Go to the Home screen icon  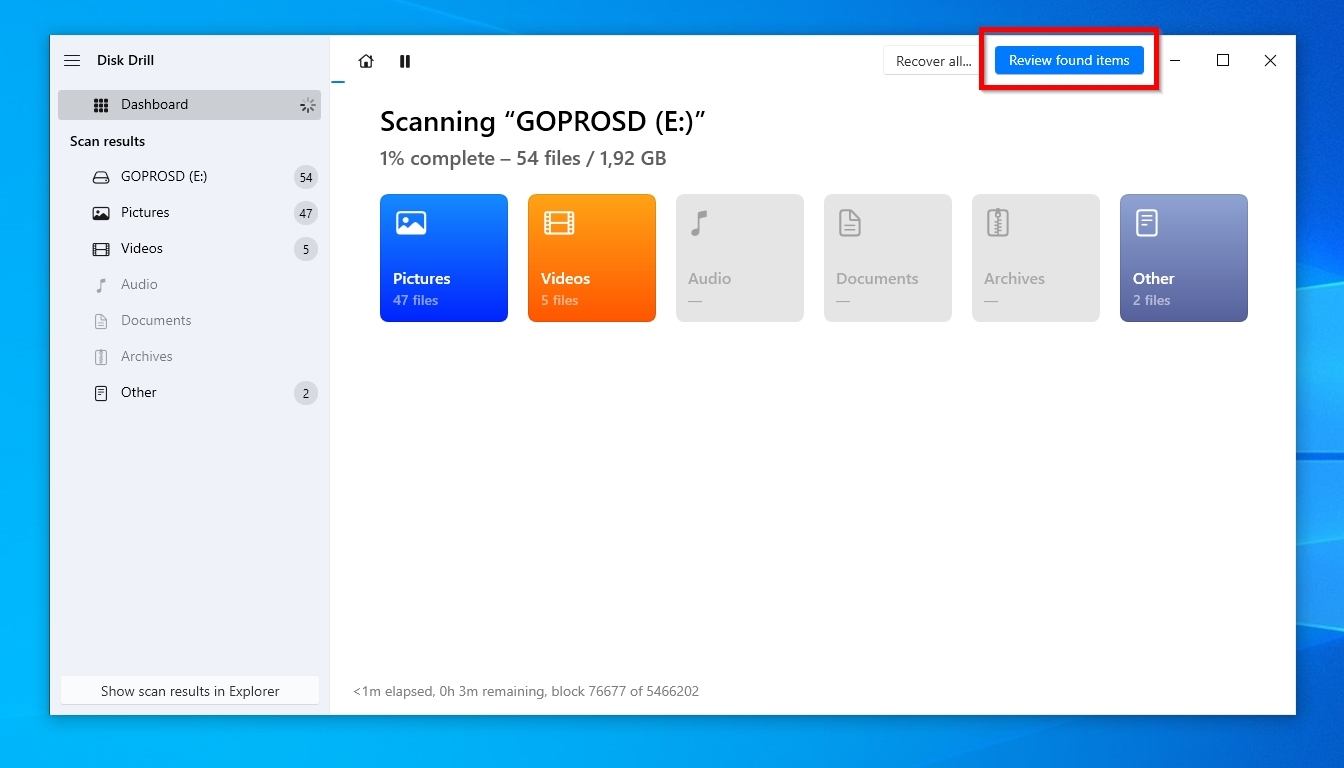[x=366, y=61]
